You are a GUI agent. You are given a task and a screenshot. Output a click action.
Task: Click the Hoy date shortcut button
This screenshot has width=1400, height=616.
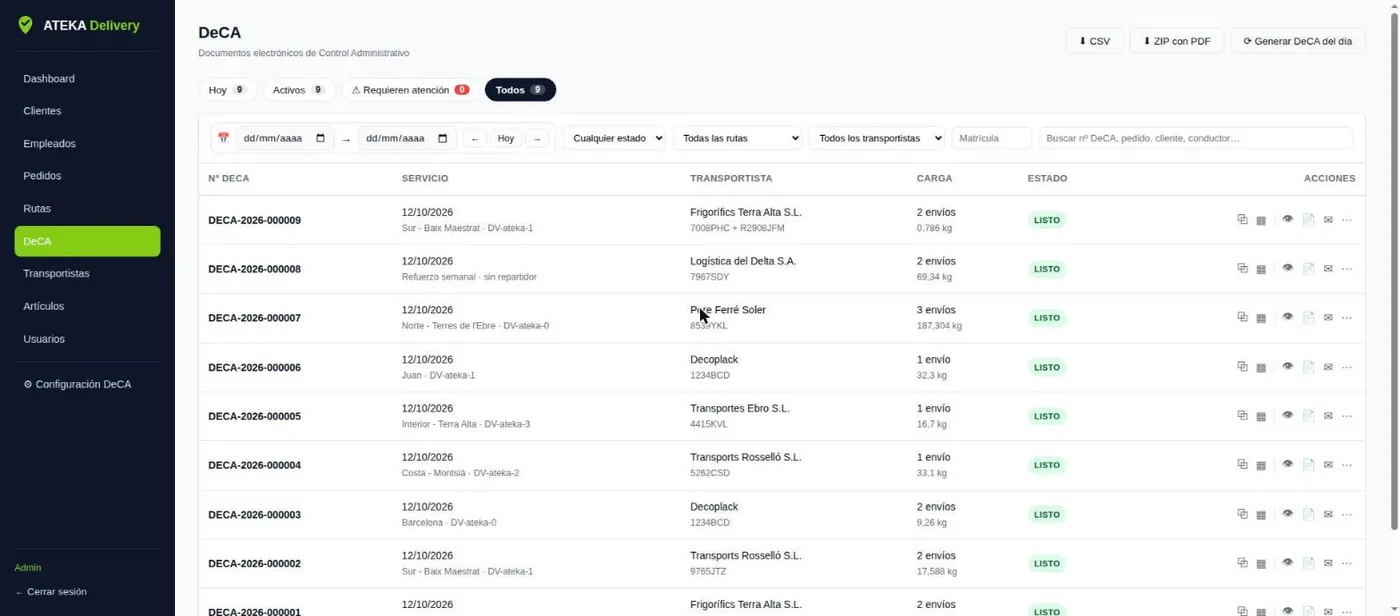point(506,138)
